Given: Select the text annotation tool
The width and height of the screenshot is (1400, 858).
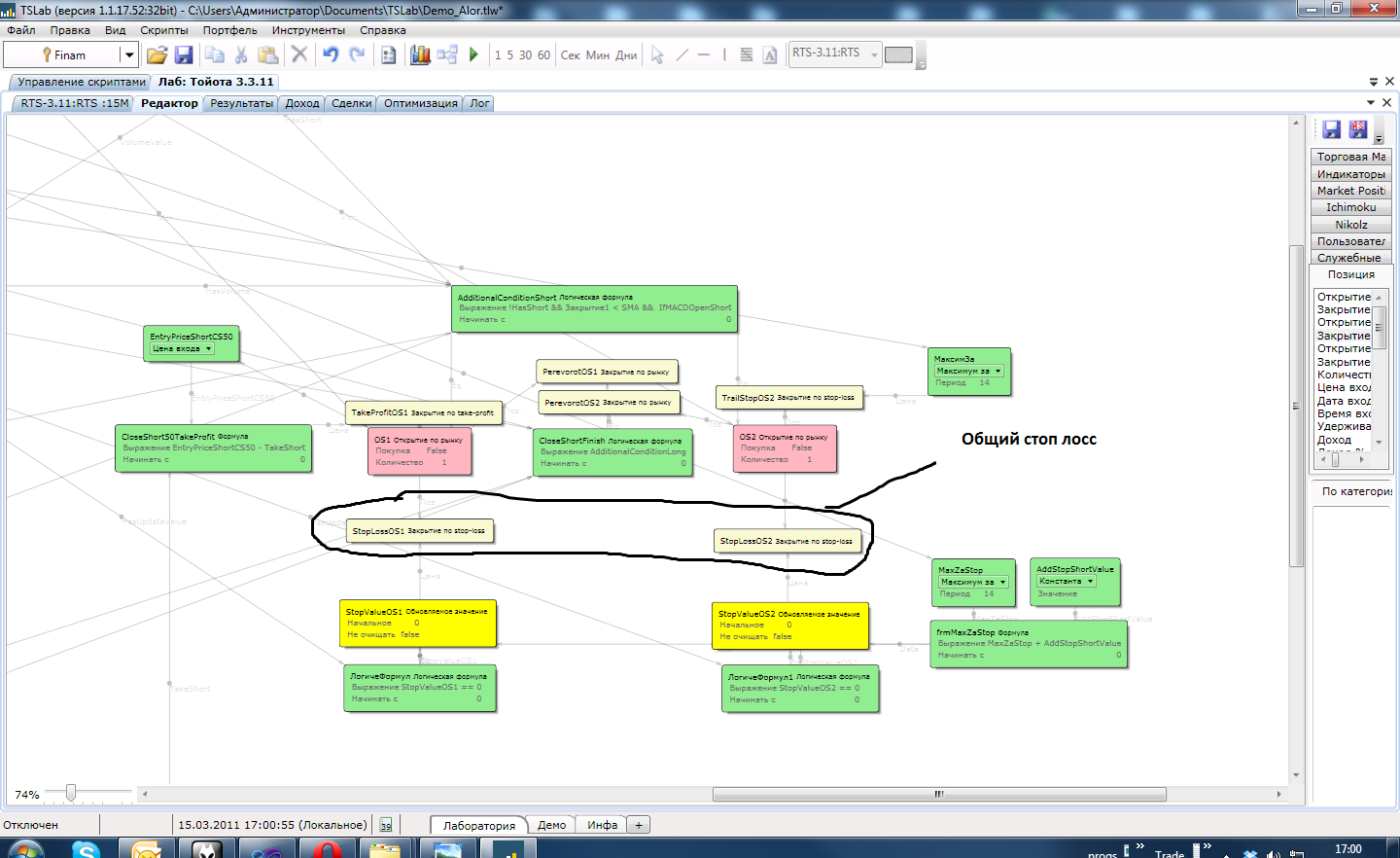Looking at the screenshot, I should [x=770, y=54].
